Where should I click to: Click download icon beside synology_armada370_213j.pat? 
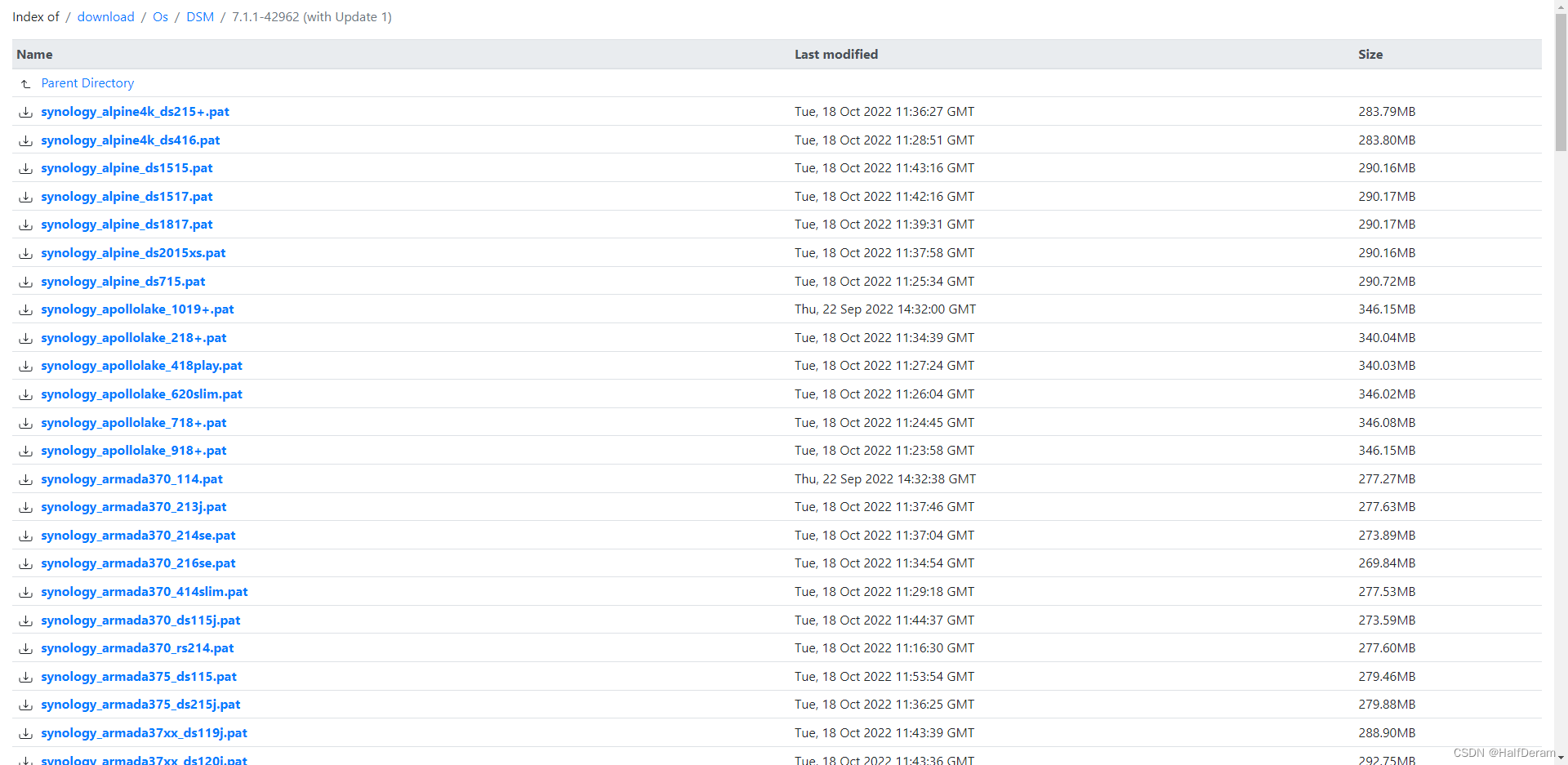pyautogui.click(x=26, y=507)
